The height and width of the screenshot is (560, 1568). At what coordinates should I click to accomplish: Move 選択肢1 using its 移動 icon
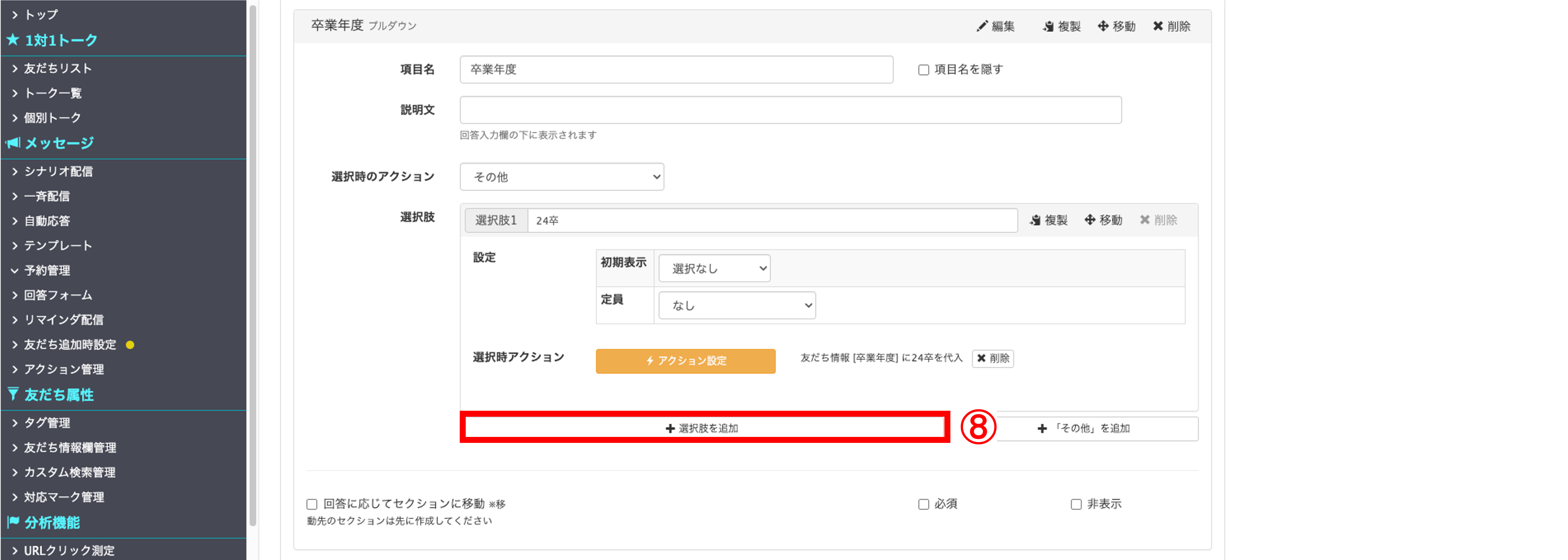[x=1090, y=220]
